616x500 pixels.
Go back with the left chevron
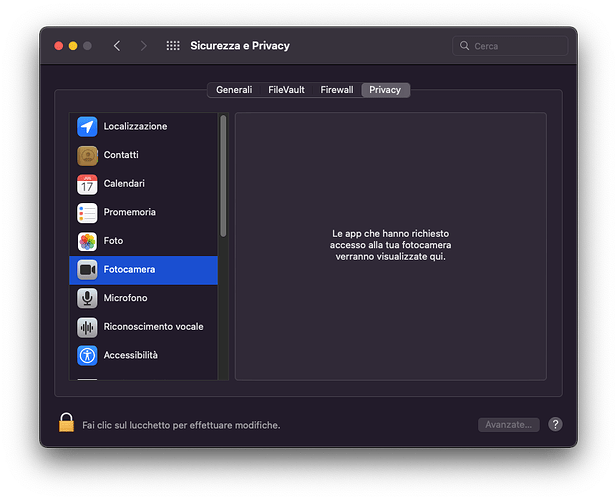tap(117, 46)
